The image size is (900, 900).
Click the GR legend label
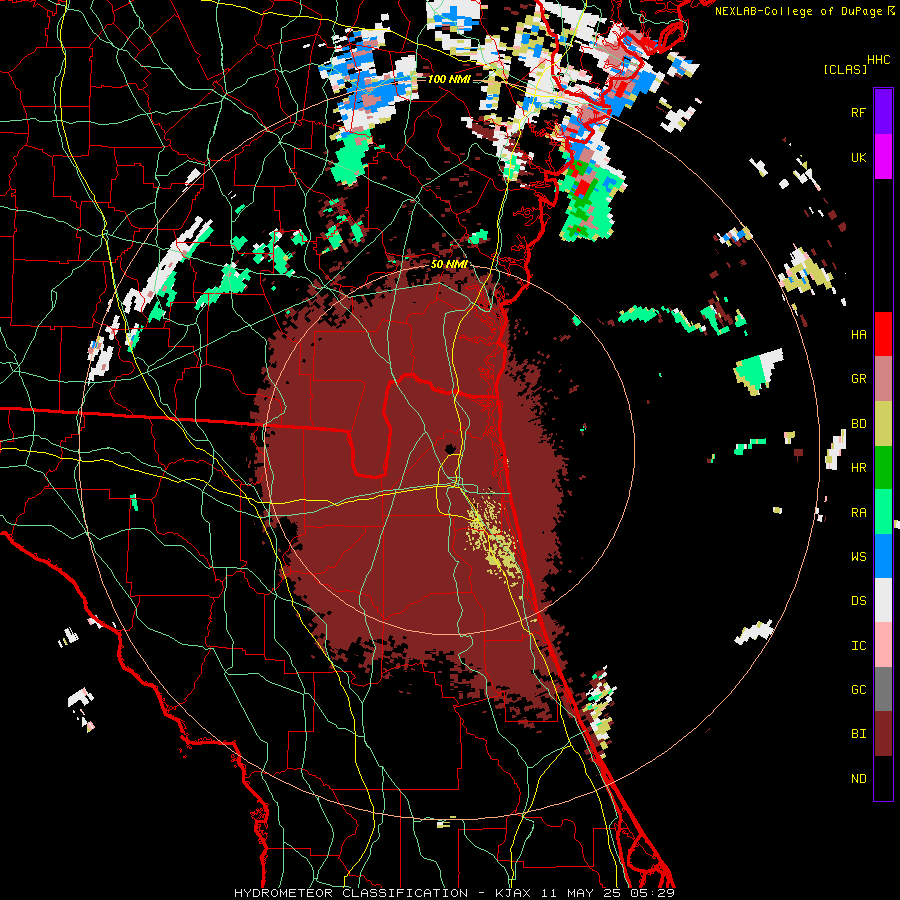(x=858, y=379)
